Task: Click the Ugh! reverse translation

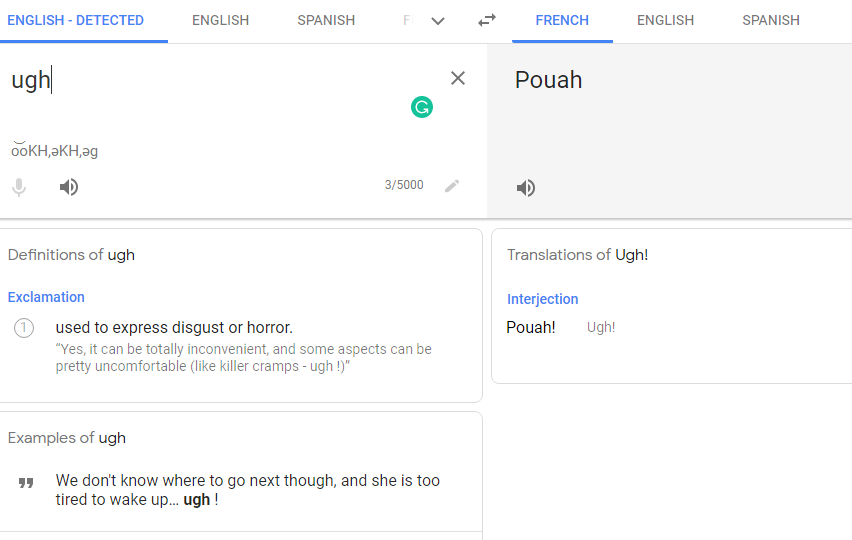Action: 601,327
